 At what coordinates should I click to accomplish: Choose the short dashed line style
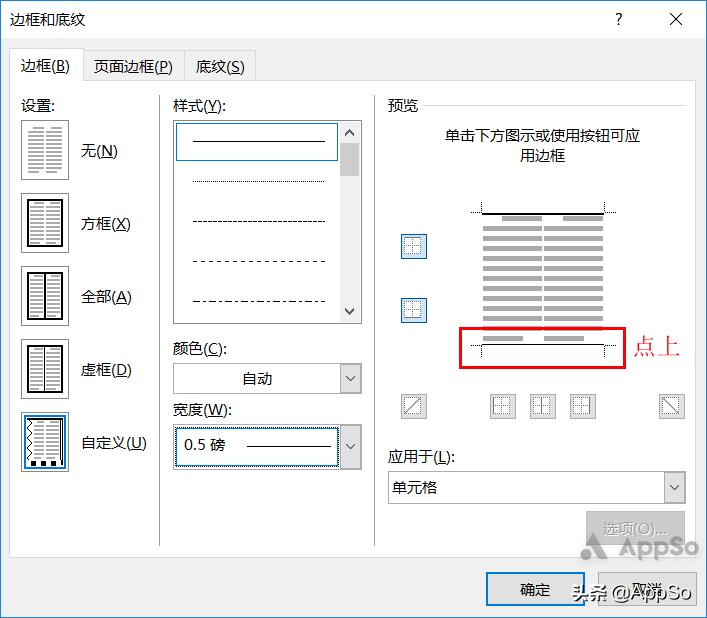[x=258, y=221]
